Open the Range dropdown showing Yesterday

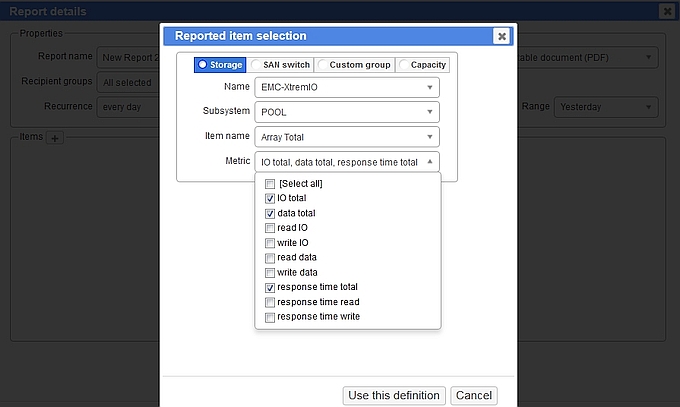(x=606, y=107)
